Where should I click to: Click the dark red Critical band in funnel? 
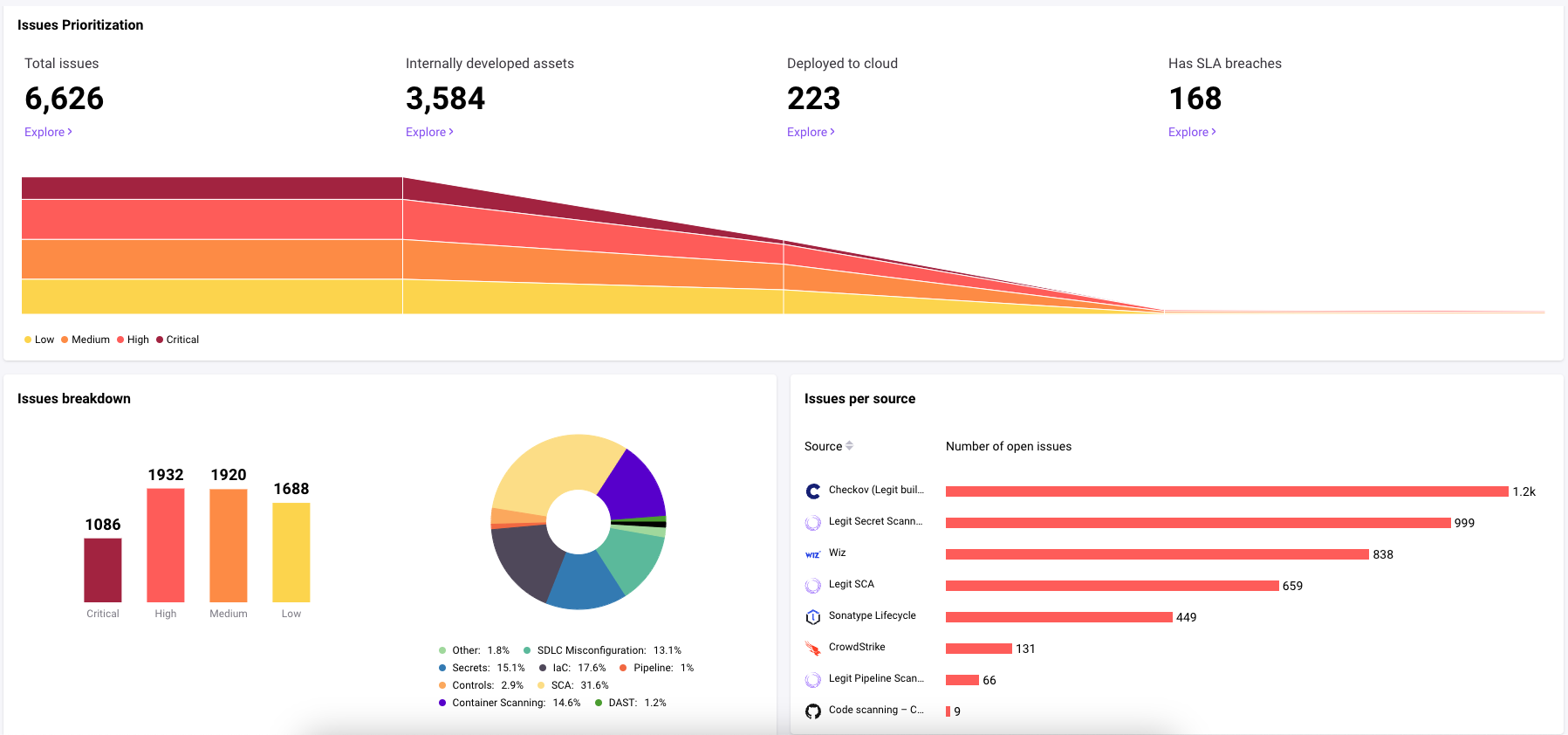(212, 189)
